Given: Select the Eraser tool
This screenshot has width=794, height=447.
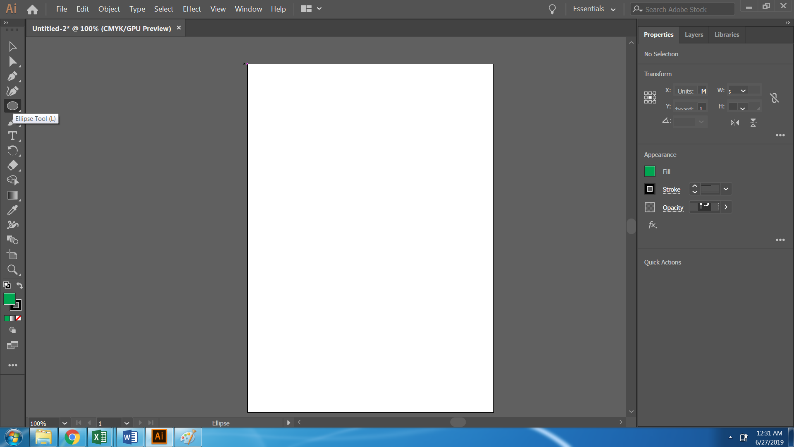Looking at the screenshot, I should (x=12, y=165).
